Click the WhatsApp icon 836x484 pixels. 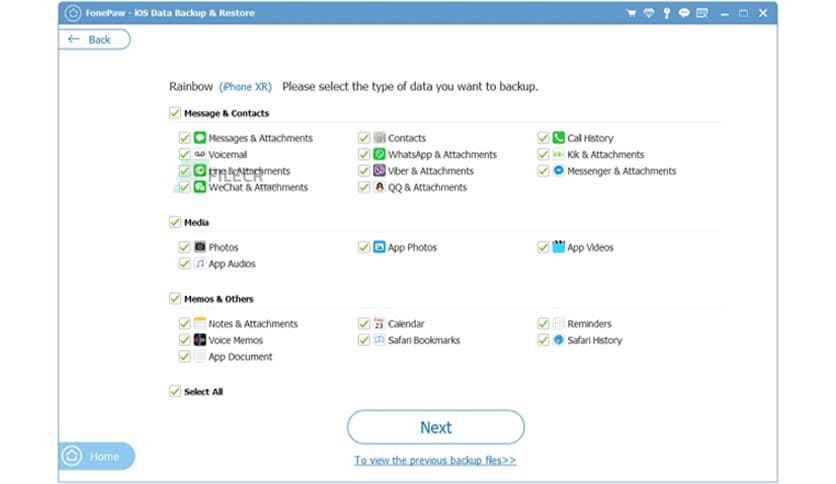coord(379,154)
